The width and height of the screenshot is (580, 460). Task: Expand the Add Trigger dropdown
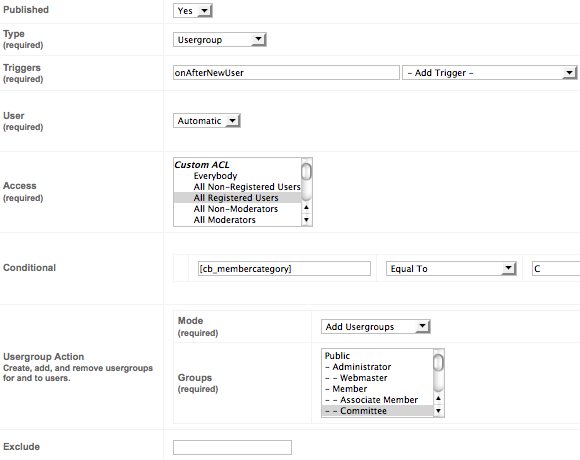tap(490, 73)
